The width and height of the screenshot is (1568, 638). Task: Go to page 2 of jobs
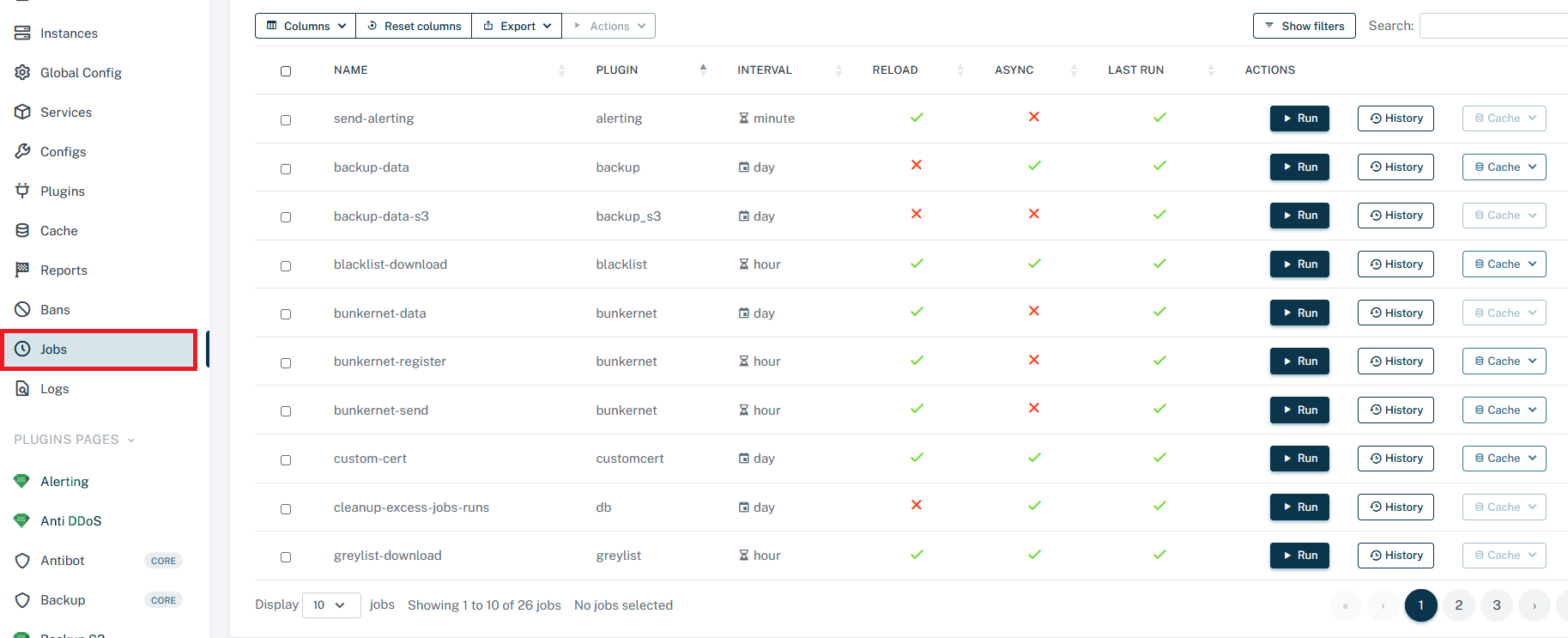1458,605
